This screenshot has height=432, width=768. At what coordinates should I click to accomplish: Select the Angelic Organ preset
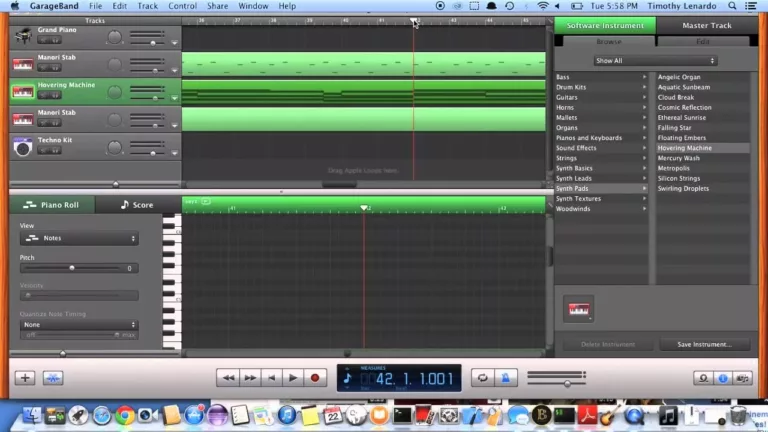[679, 77]
